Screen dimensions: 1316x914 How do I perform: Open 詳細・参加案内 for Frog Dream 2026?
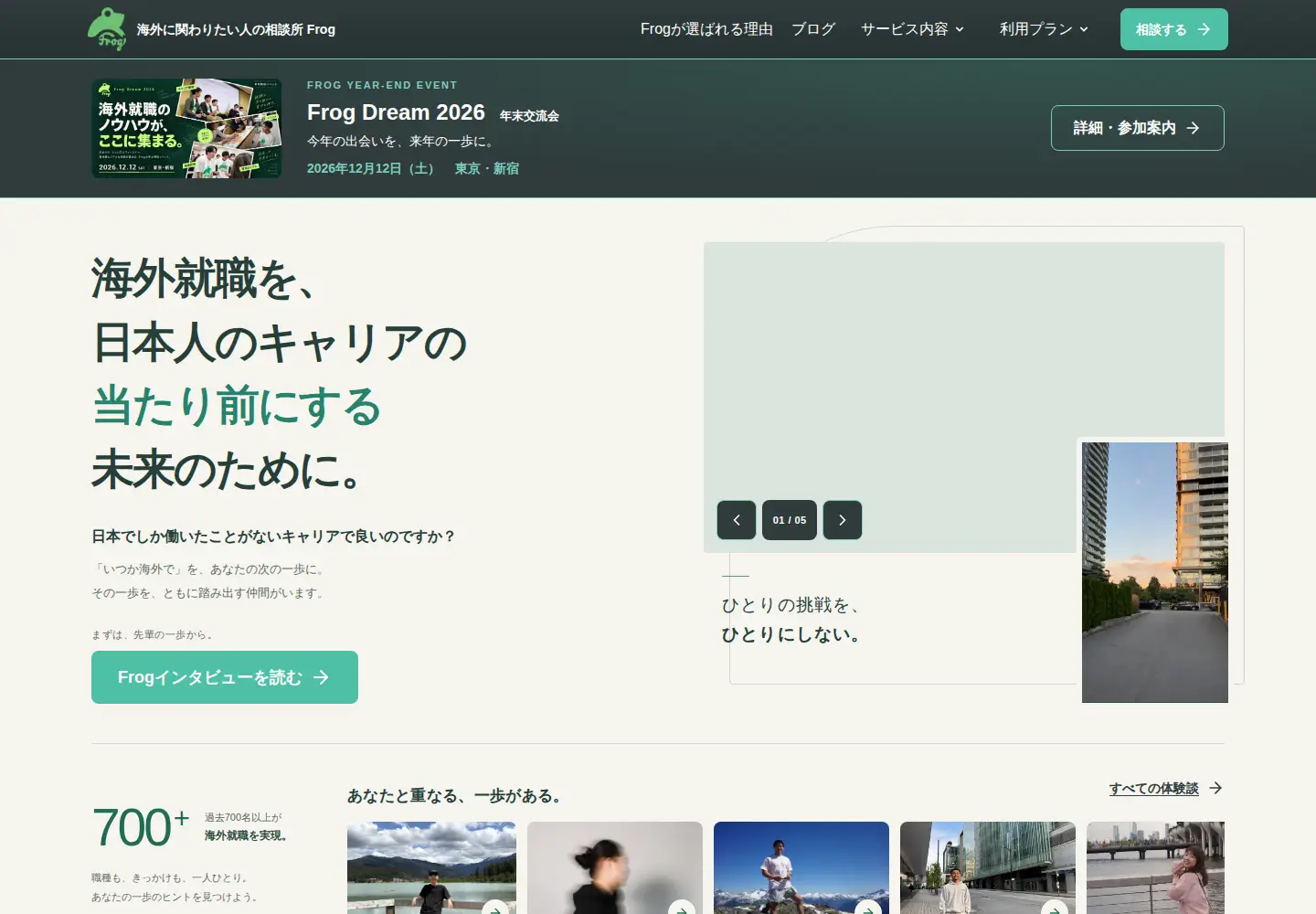tap(1138, 128)
